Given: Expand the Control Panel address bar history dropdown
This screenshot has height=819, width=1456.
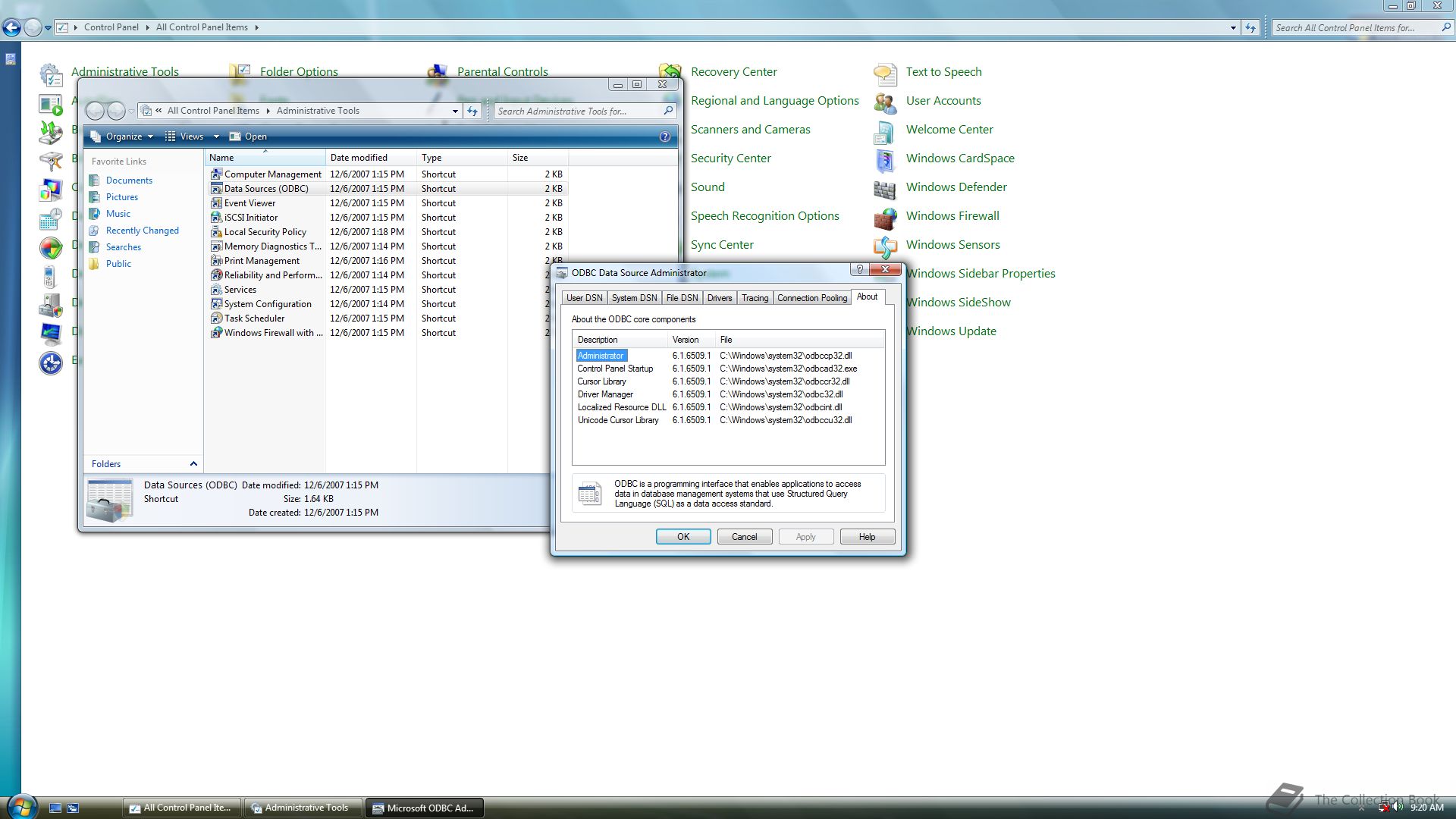Looking at the screenshot, I should pos(1233,27).
